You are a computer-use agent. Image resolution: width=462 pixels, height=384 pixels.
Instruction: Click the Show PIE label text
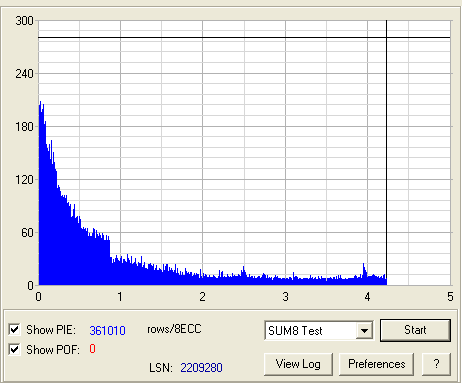[x=51, y=330]
